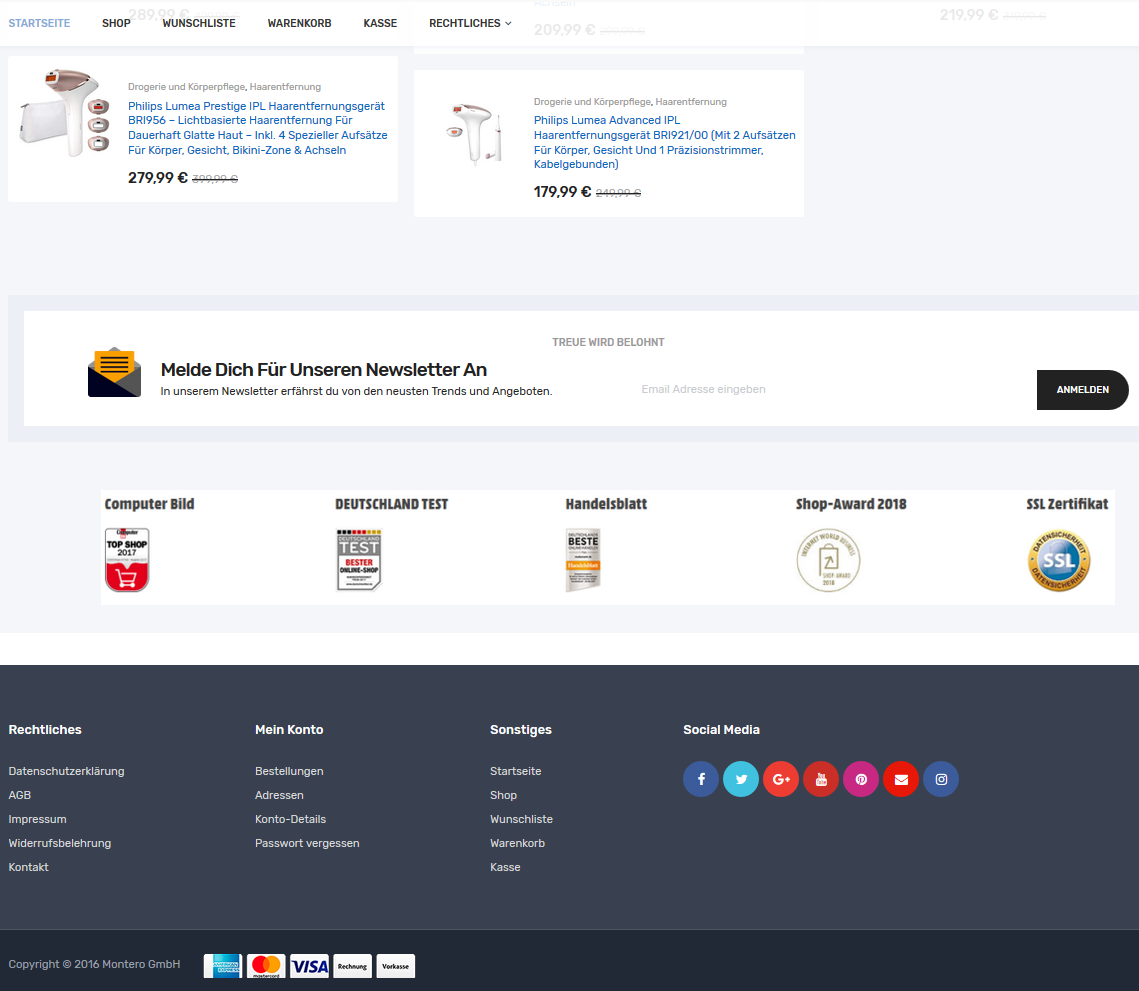This screenshot has height=991, width=1139.
Task: Open the Philips Lumea Advanced BRI921/00 product link
Action: [x=665, y=142]
